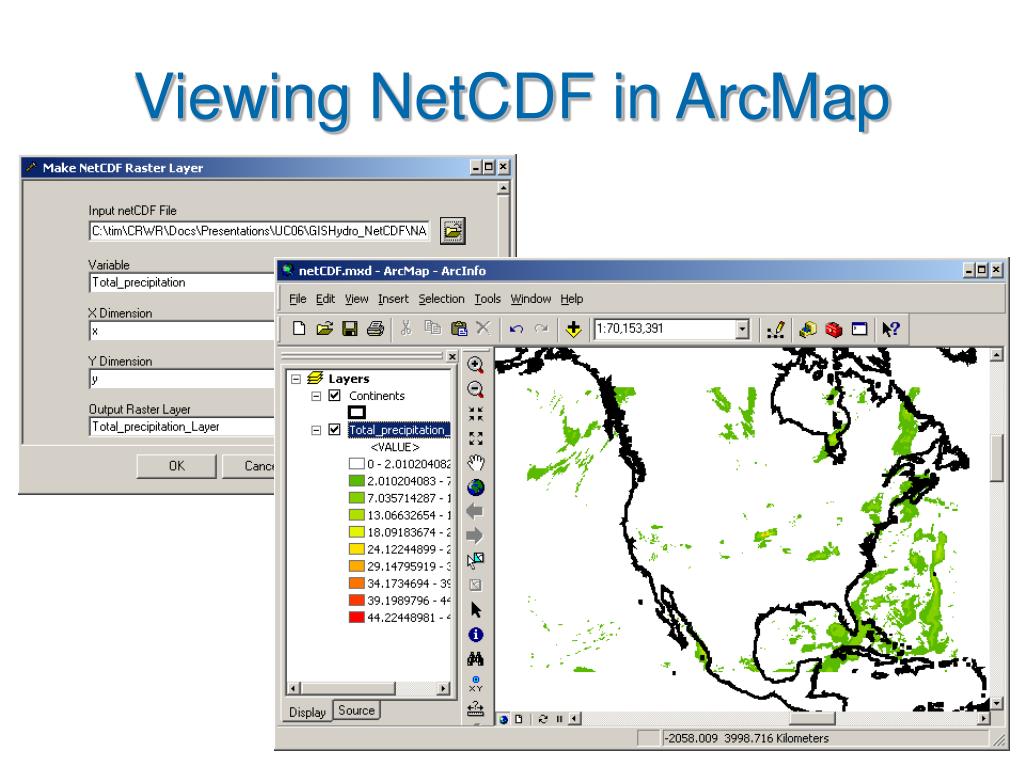Click OK in NetCDF dialog
Image resolution: width=1024 pixels, height=768 pixels.
pyautogui.click(x=176, y=466)
